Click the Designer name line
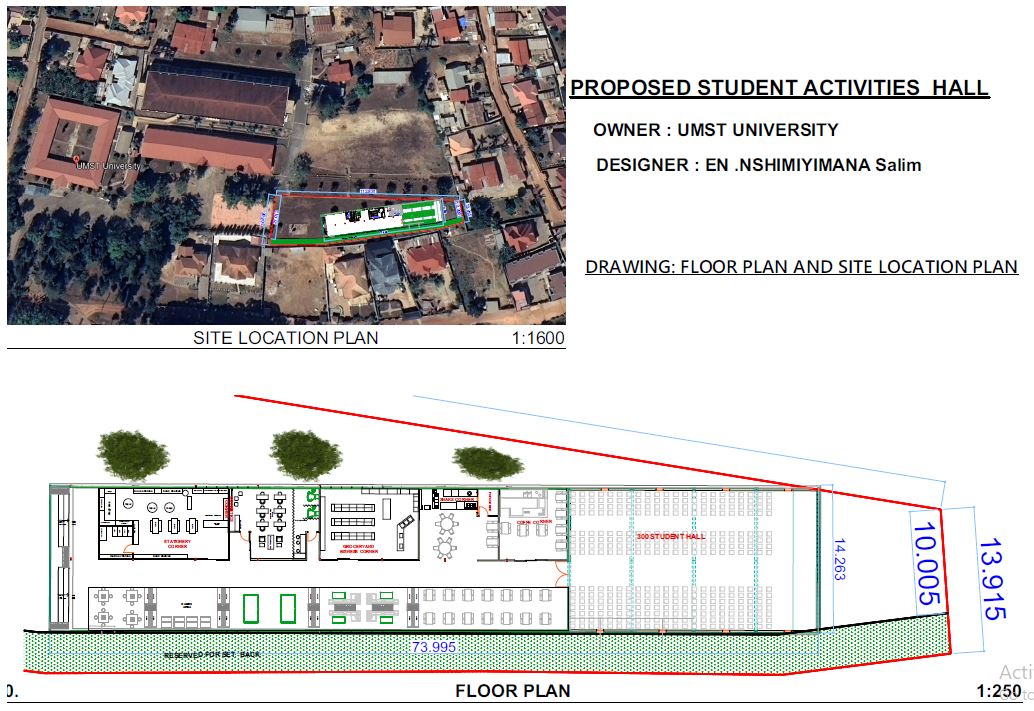1034x711 pixels. 757,165
